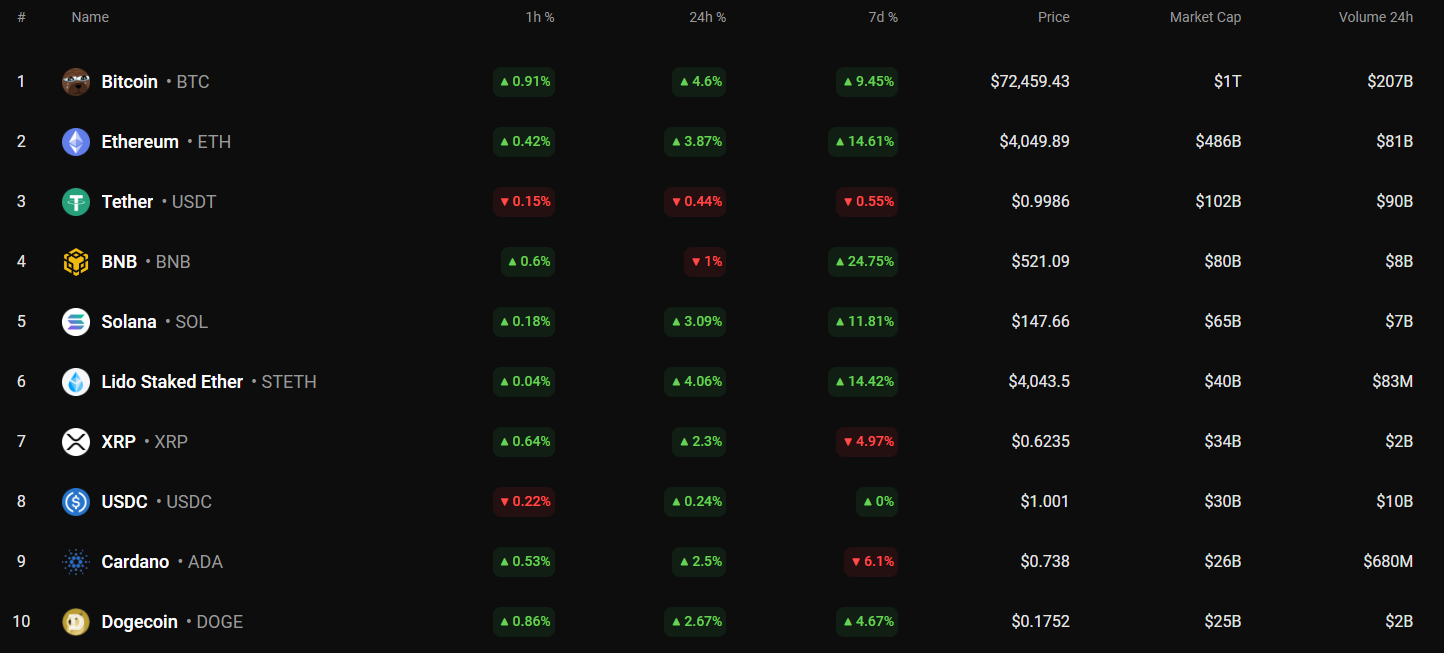Click the yellow BNB logo icon
The height and width of the screenshot is (653, 1444).
(x=76, y=262)
